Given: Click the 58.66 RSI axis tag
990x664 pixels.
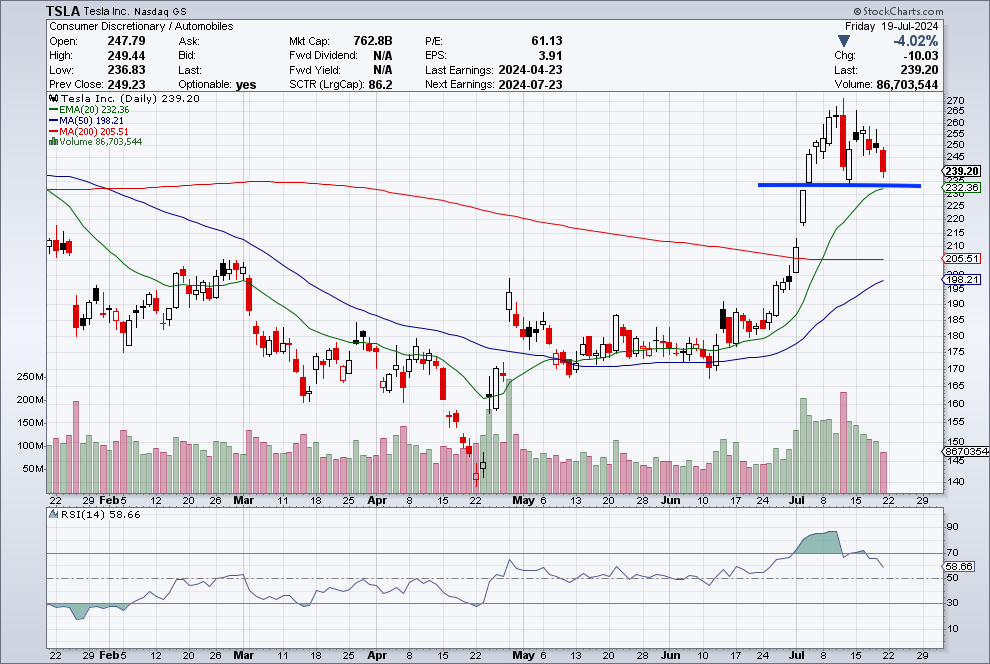Looking at the screenshot, I should (959, 566).
